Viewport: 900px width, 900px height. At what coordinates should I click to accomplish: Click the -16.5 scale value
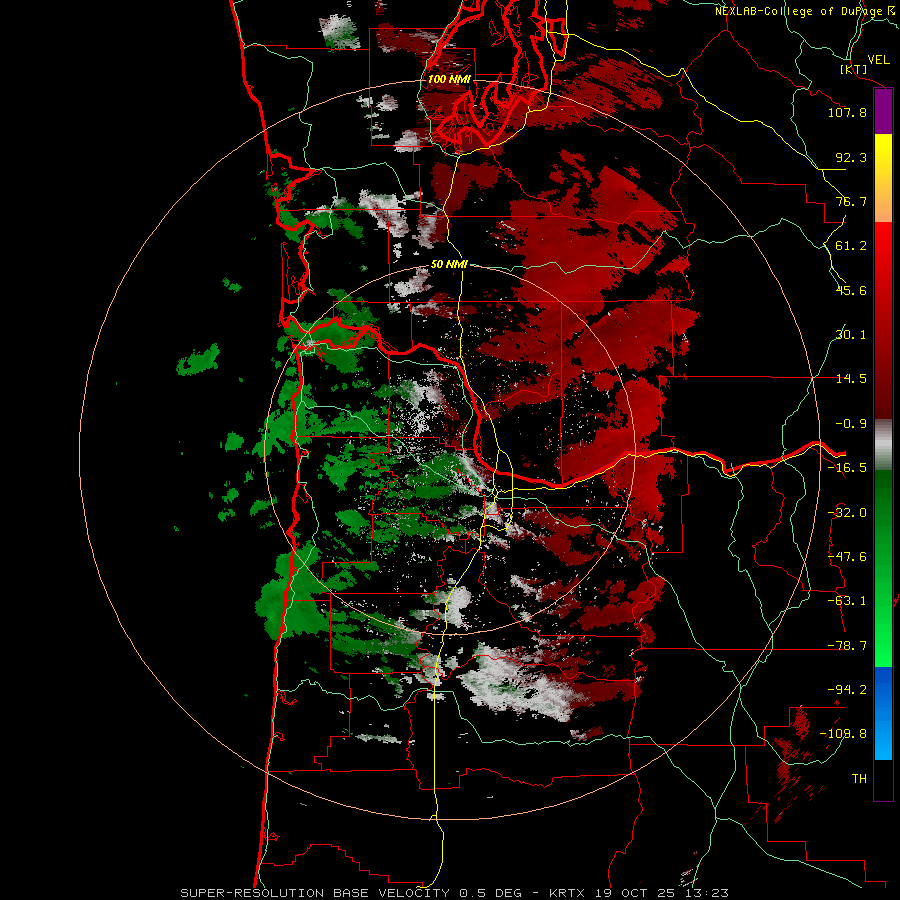[847, 468]
